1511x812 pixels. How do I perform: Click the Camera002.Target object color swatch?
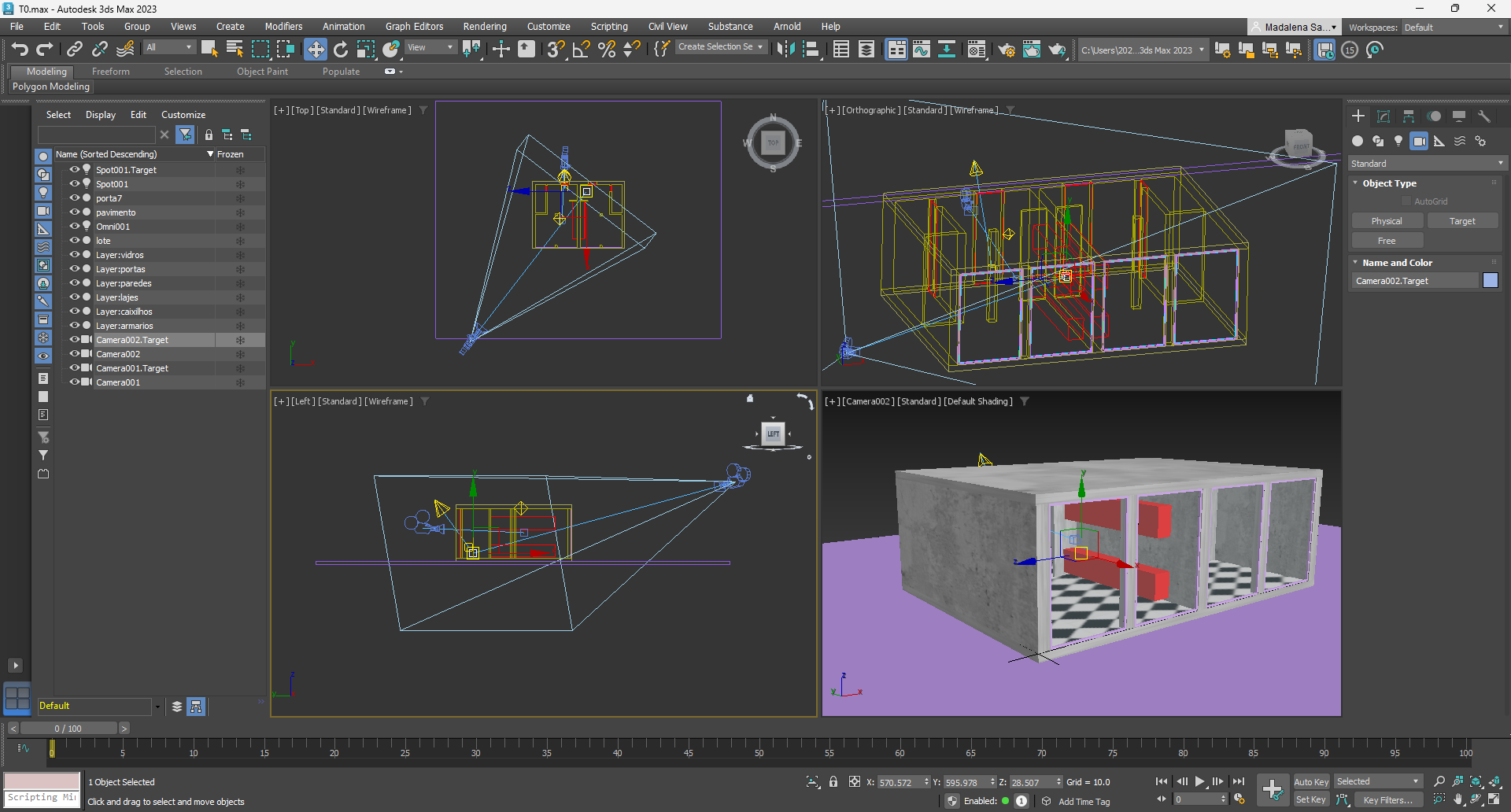(1490, 281)
